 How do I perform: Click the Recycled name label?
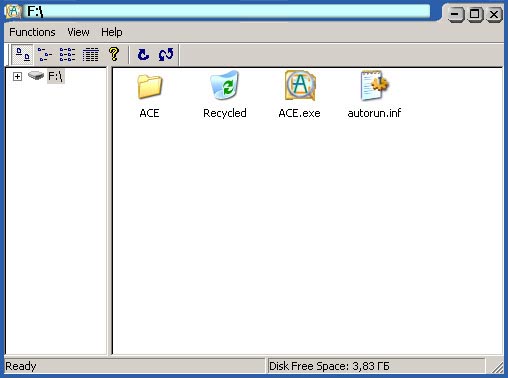[225, 113]
